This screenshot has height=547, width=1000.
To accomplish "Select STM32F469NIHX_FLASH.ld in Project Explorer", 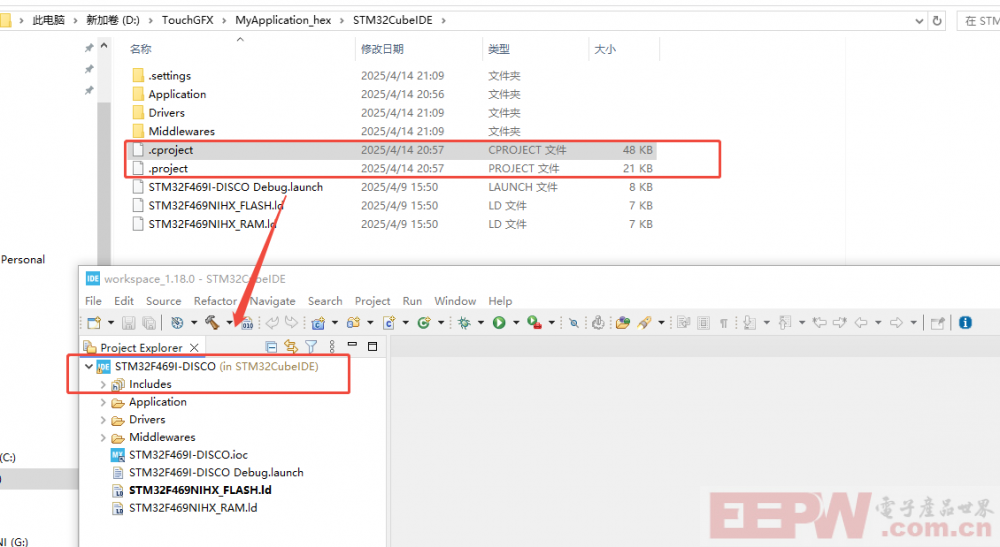I will click(200, 490).
